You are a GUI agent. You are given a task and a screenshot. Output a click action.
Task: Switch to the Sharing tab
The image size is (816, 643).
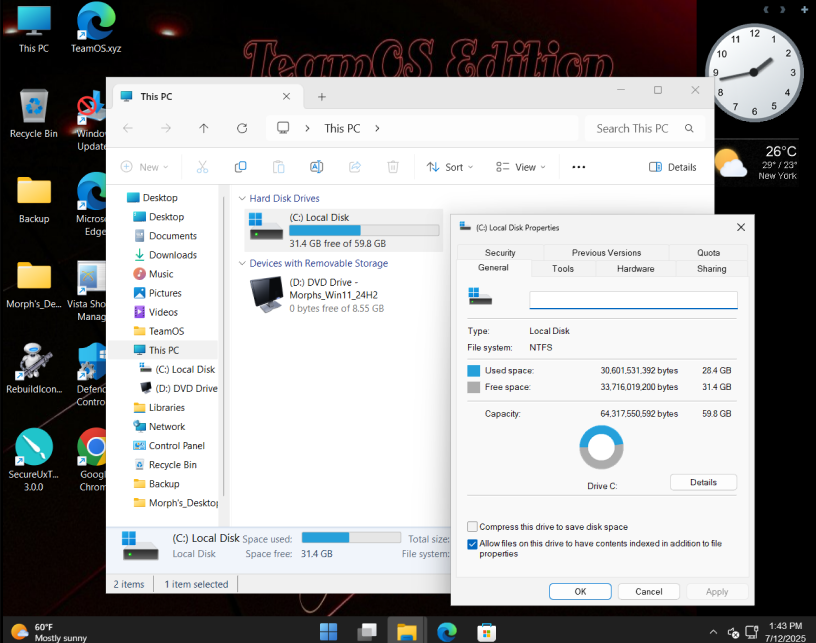pos(711,268)
